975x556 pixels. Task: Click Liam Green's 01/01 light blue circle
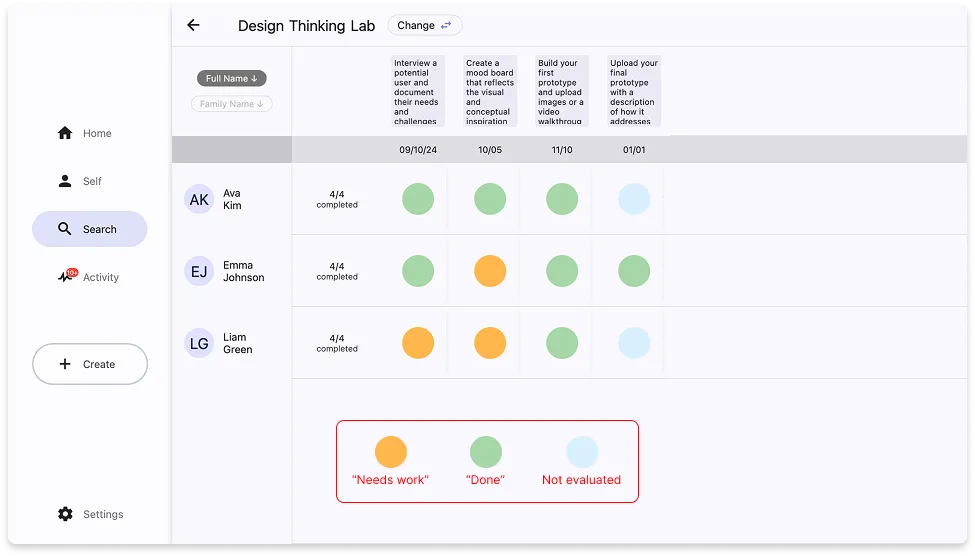click(634, 343)
